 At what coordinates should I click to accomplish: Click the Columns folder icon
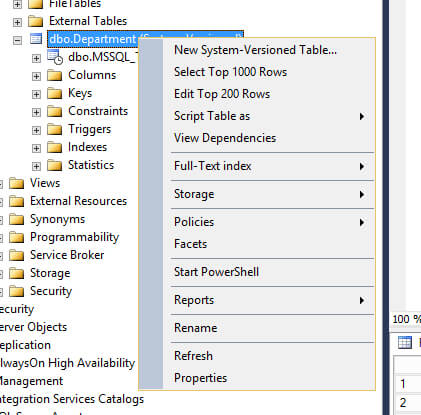click(55, 75)
